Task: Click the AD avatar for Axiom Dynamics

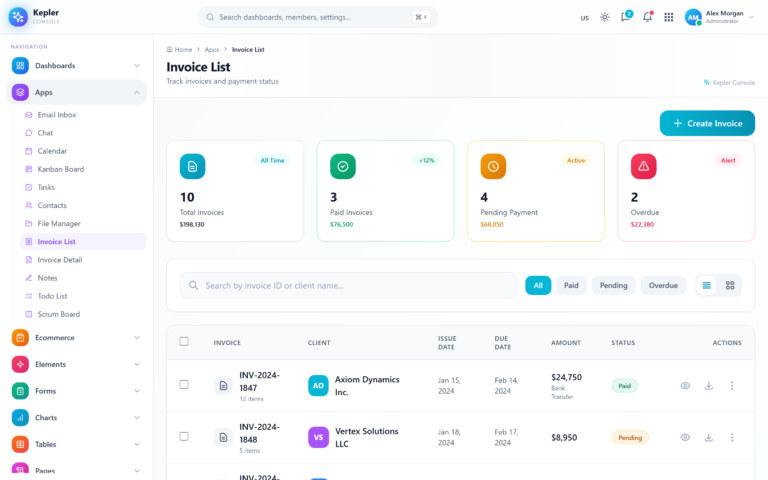Action: 318,385
